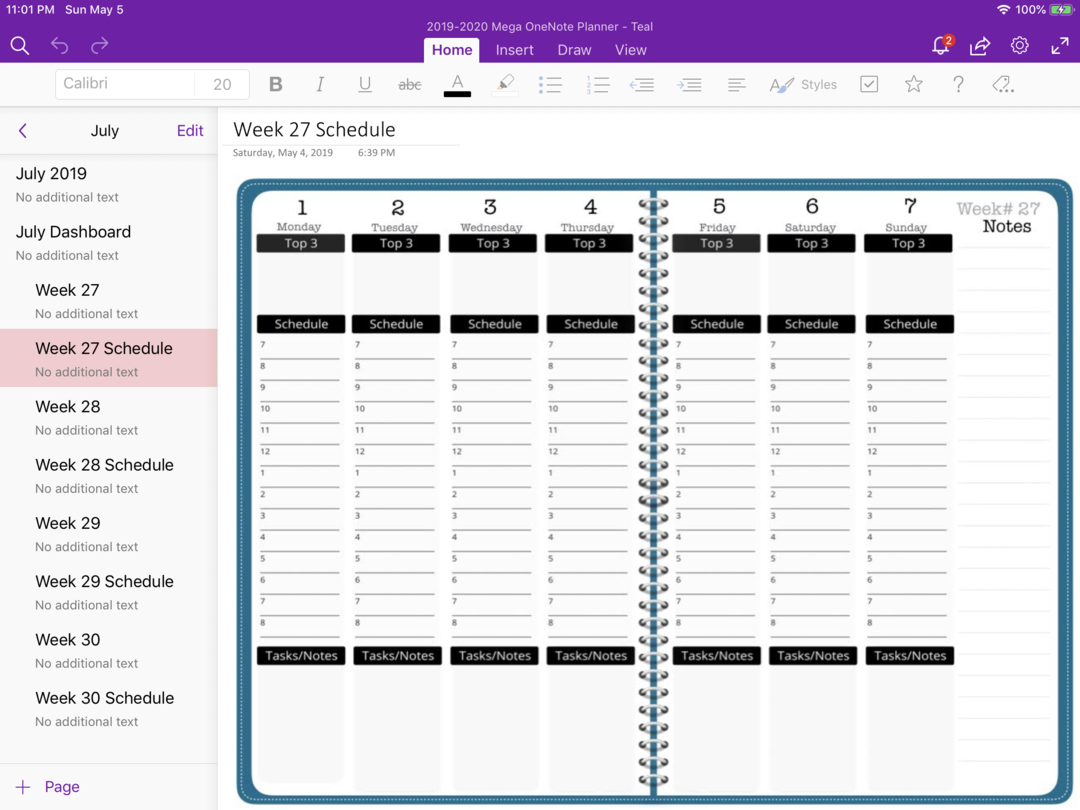Expand the Styles gallery
The height and width of the screenshot is (810, 1080).
tap(803, 85)
